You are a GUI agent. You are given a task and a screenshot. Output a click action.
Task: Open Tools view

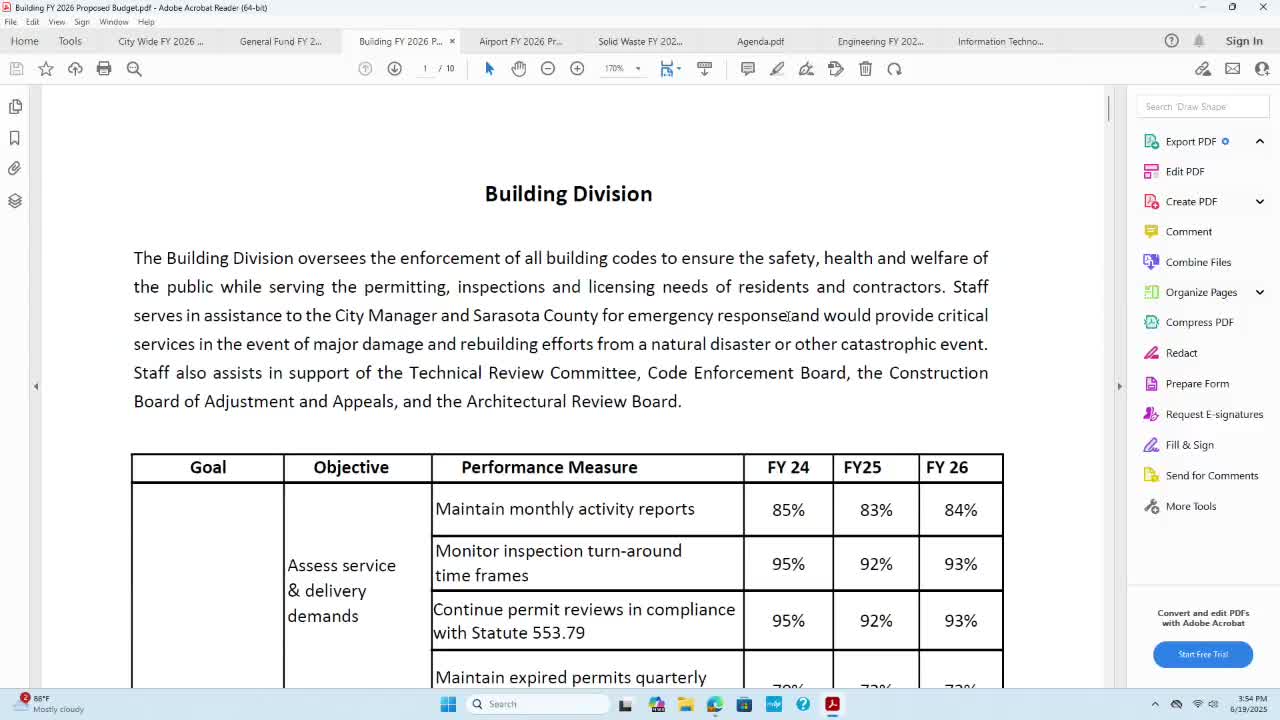pos(70,41)
